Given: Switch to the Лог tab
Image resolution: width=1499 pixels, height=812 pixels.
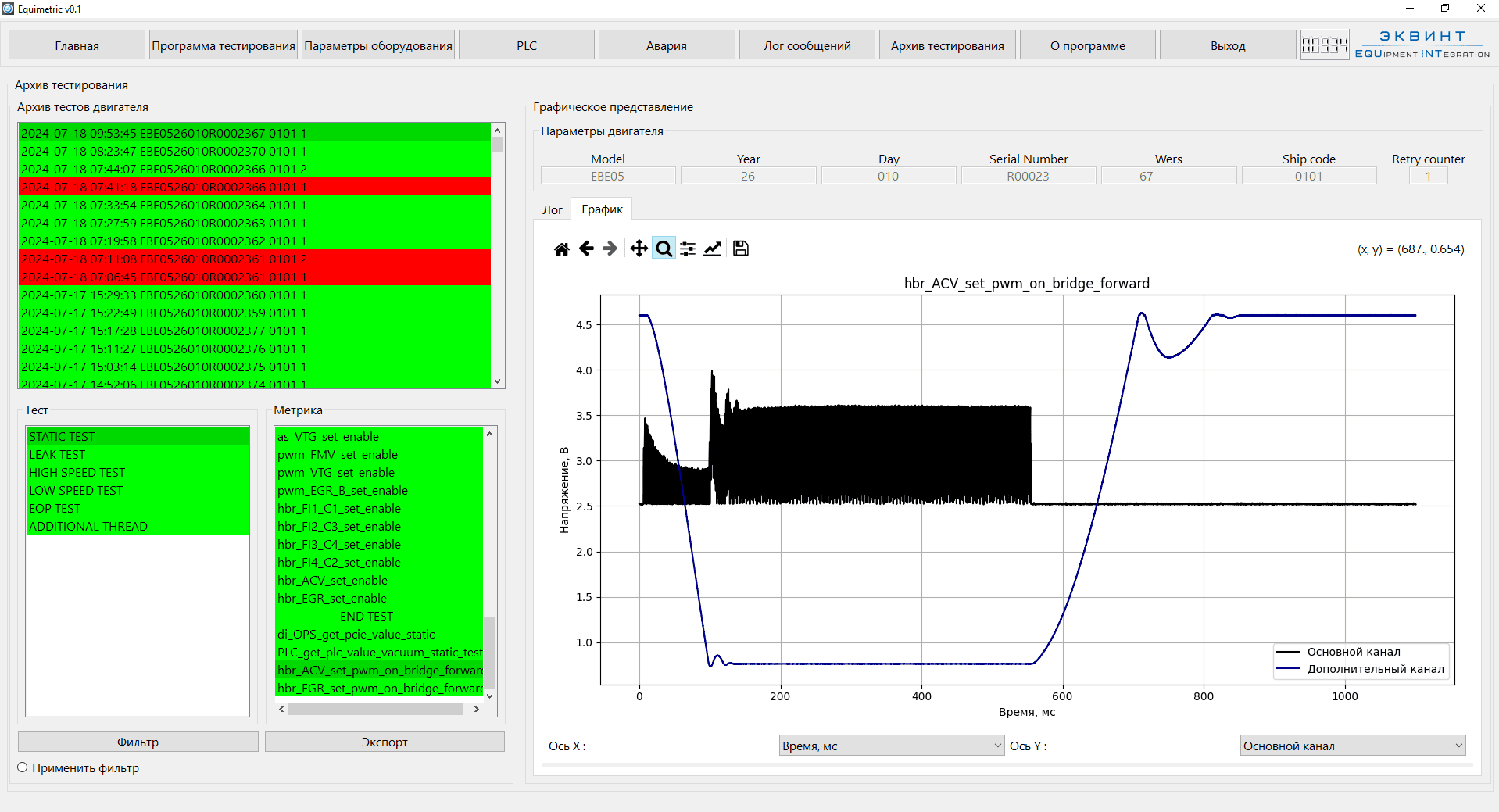Looking at the screenshot, I should [x=553, y=209].
